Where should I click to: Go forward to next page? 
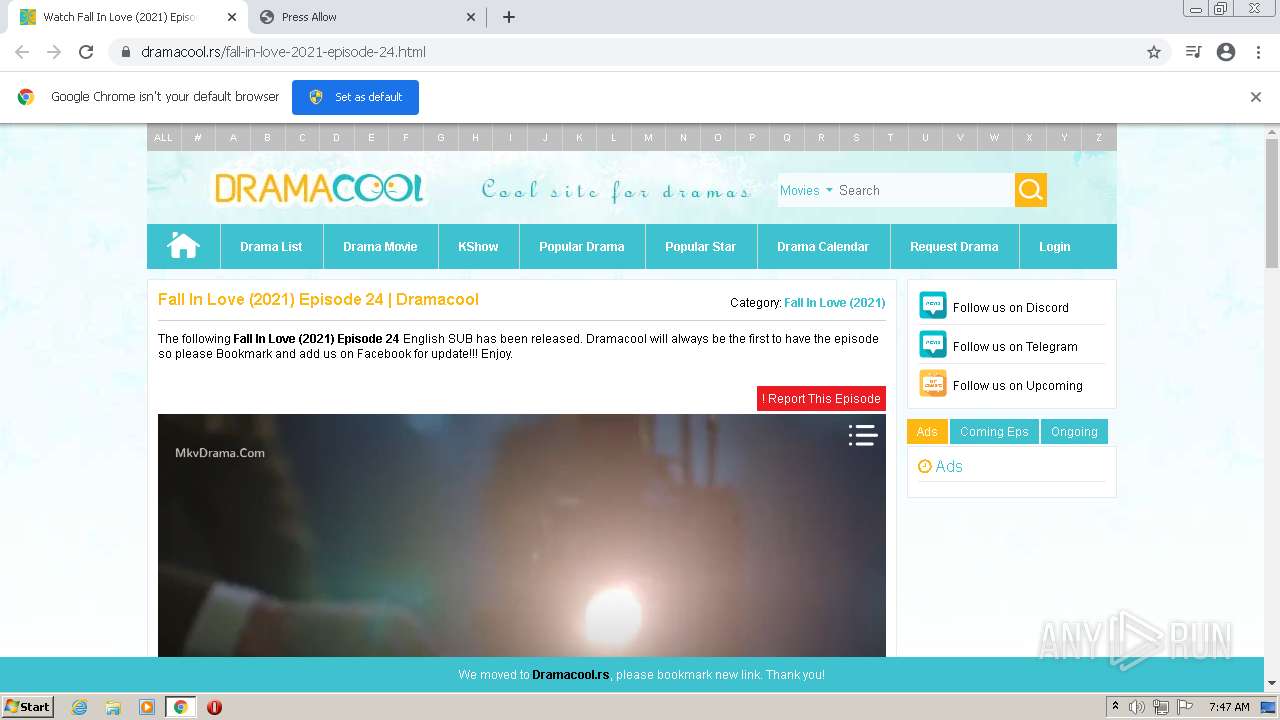(x=54, y=52)
